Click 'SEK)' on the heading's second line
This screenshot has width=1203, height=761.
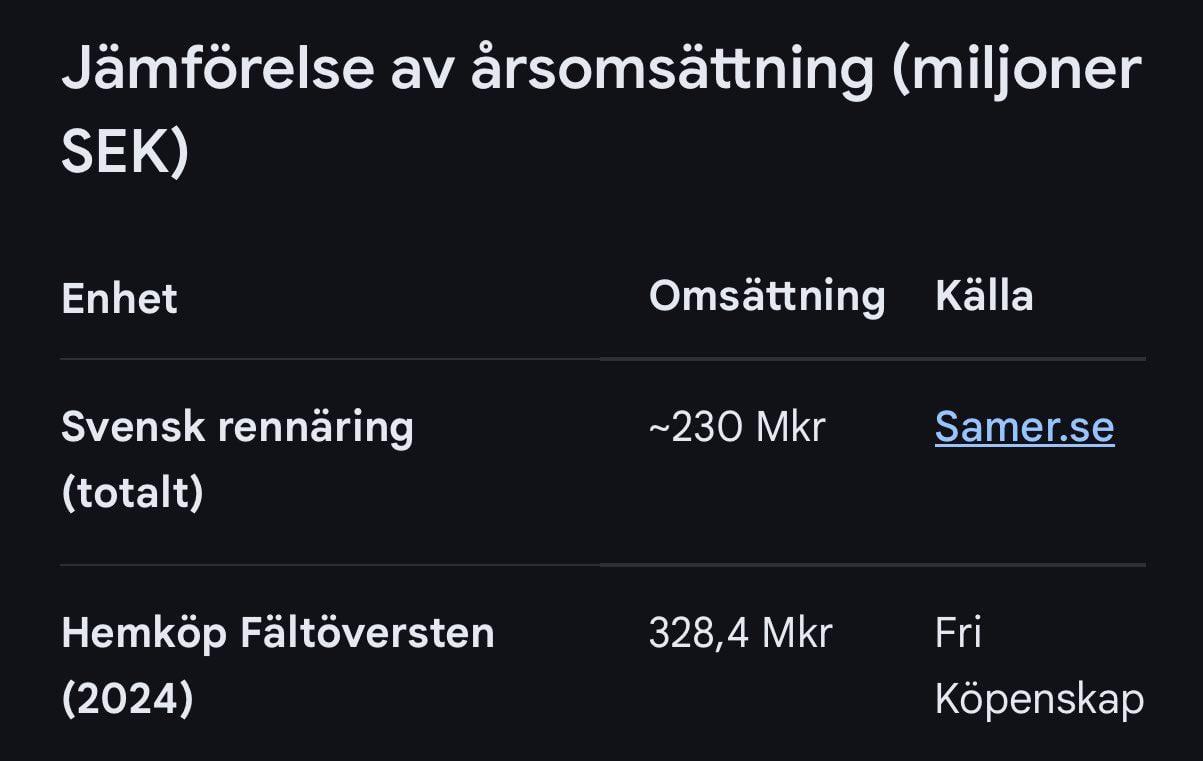coord(125,153)
